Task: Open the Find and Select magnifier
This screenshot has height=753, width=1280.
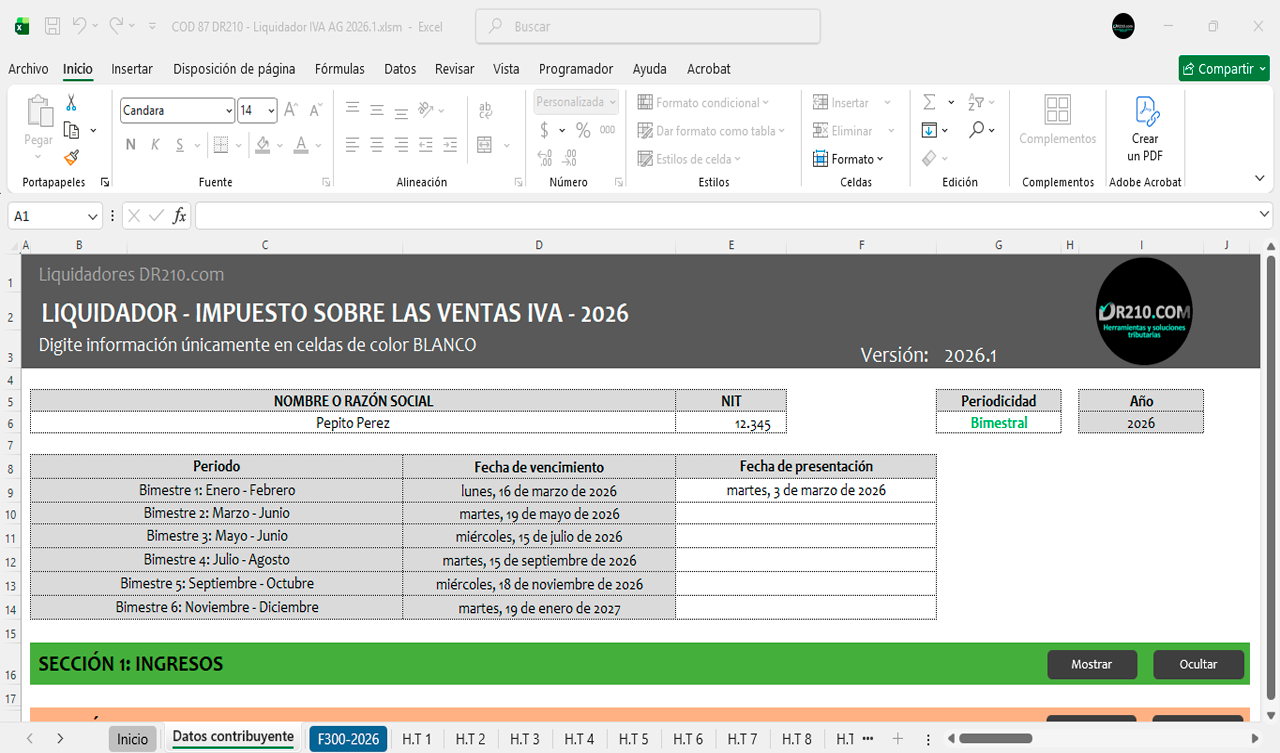Action: [x=976, y=130]
